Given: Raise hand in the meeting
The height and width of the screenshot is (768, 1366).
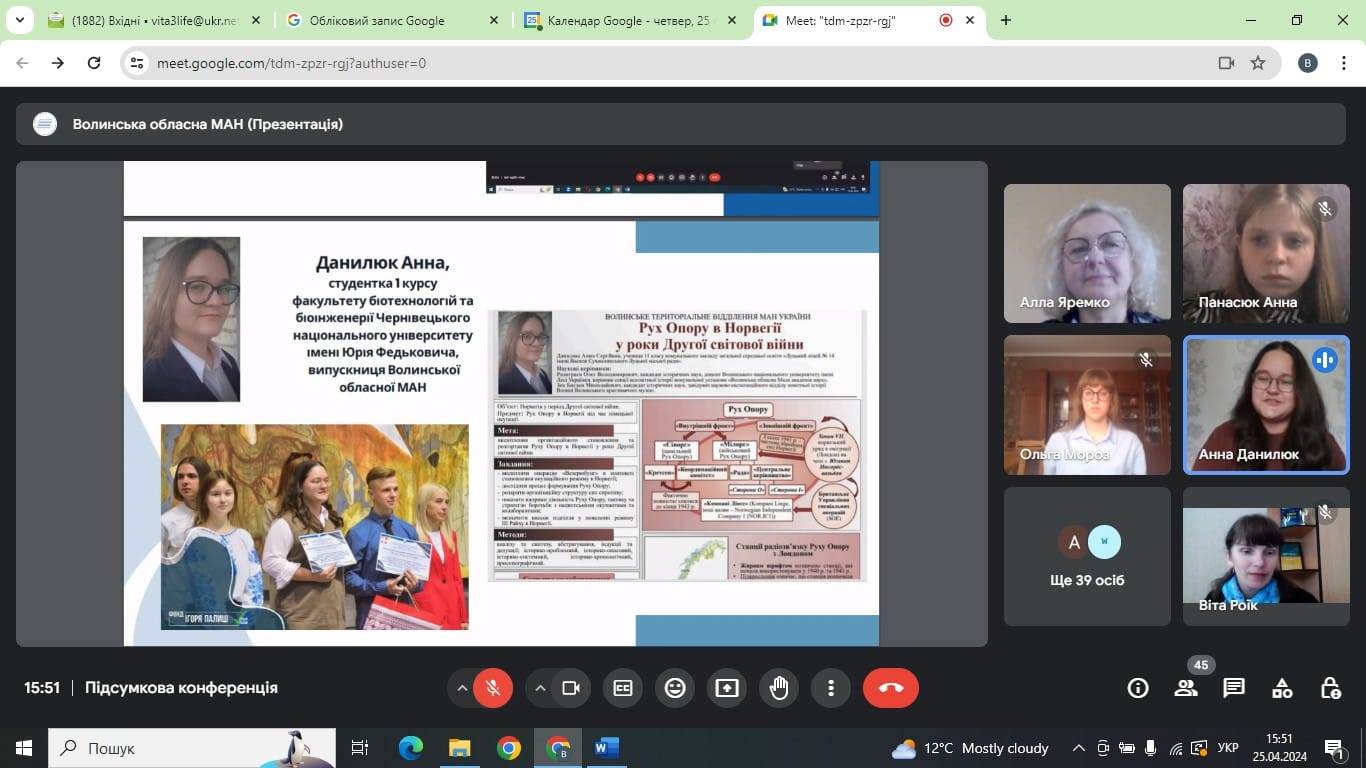Looking at the screenshot, I should 779,688.
